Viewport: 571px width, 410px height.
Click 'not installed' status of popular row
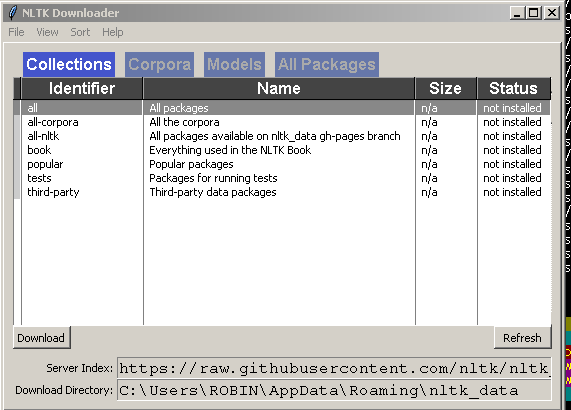512,164
